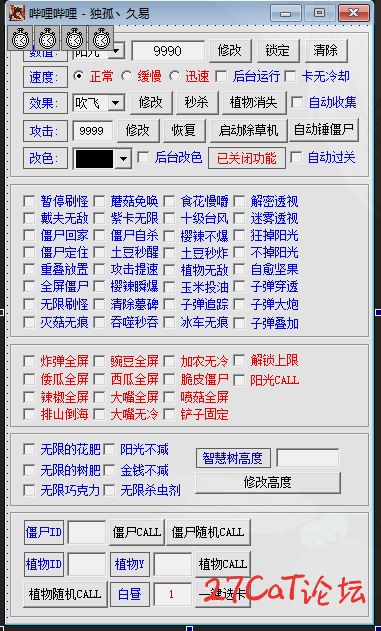
Task: Click the 智慧树高度 input field
Action: point(308,458)
